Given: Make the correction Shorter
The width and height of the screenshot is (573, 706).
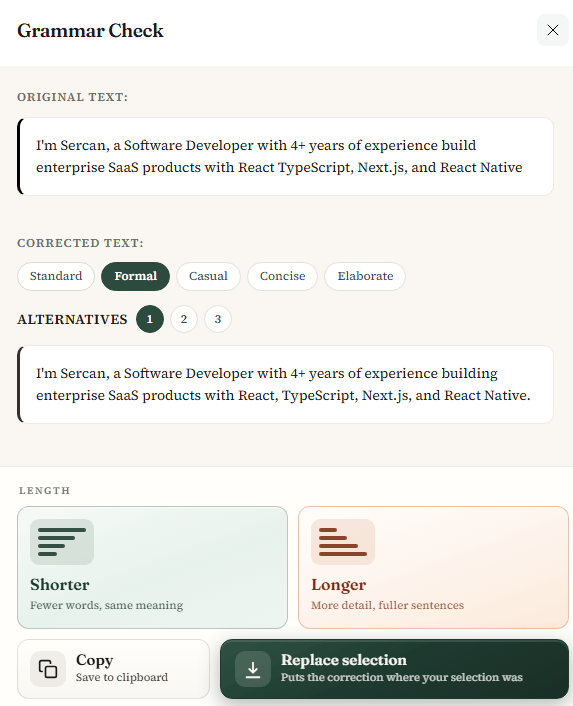Looking at the screenshot, I should pyautogui.click(x=152, y=567).
